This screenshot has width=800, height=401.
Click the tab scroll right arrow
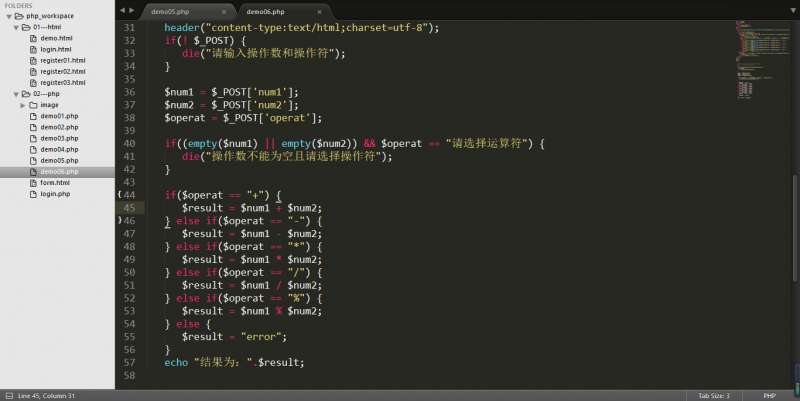click(133, 10)
